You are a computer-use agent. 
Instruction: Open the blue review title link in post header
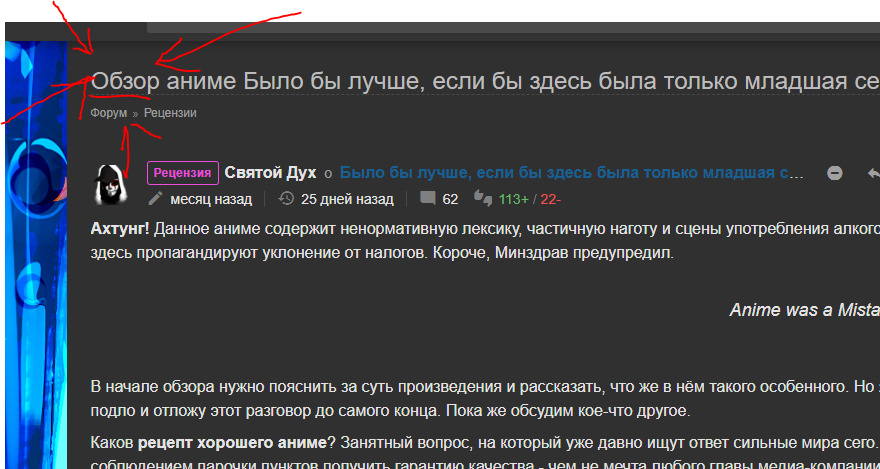pos(571,172)
